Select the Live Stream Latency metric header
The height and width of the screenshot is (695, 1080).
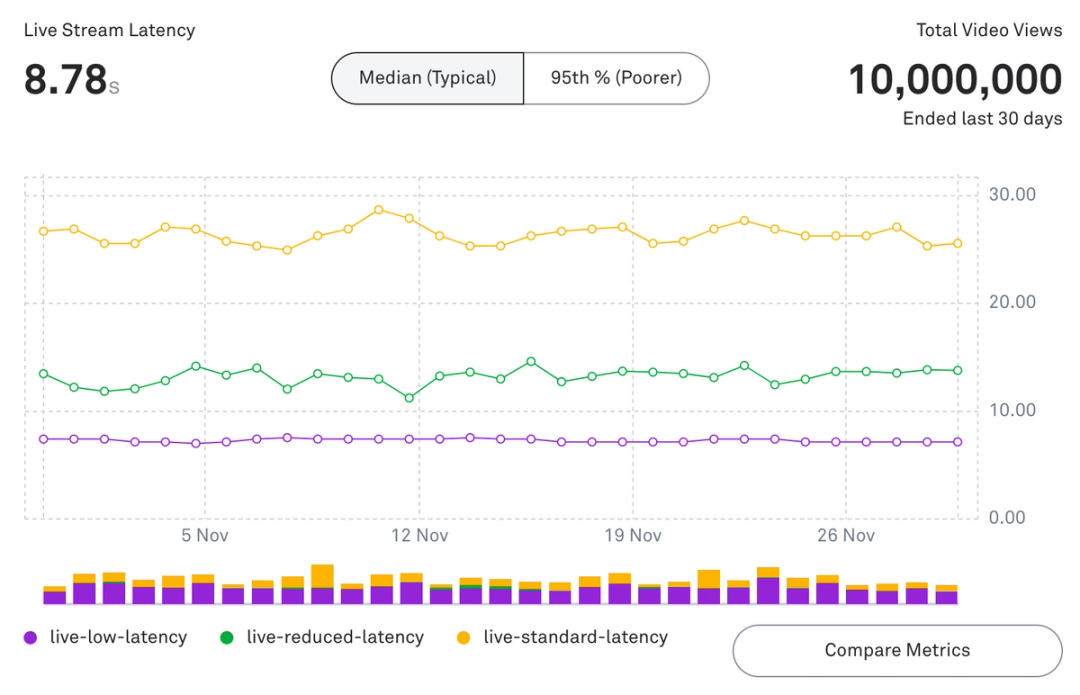point(109,30)
